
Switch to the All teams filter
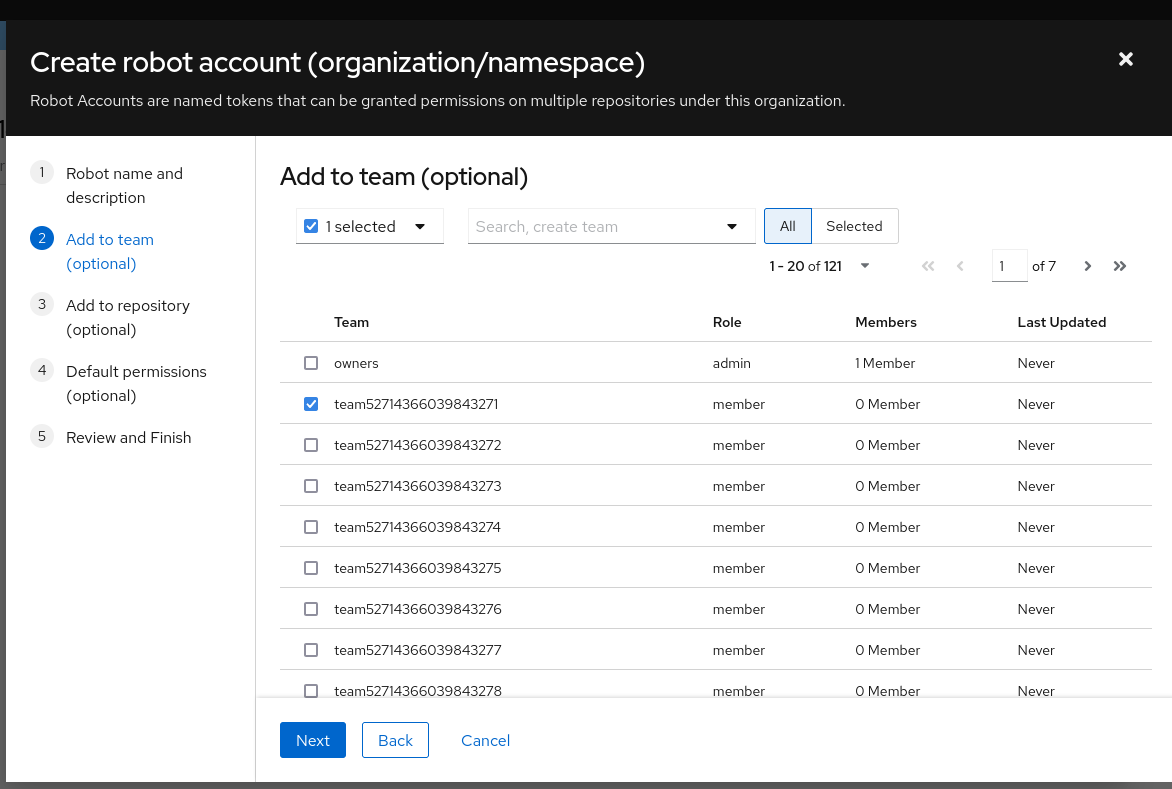[787, 226]
